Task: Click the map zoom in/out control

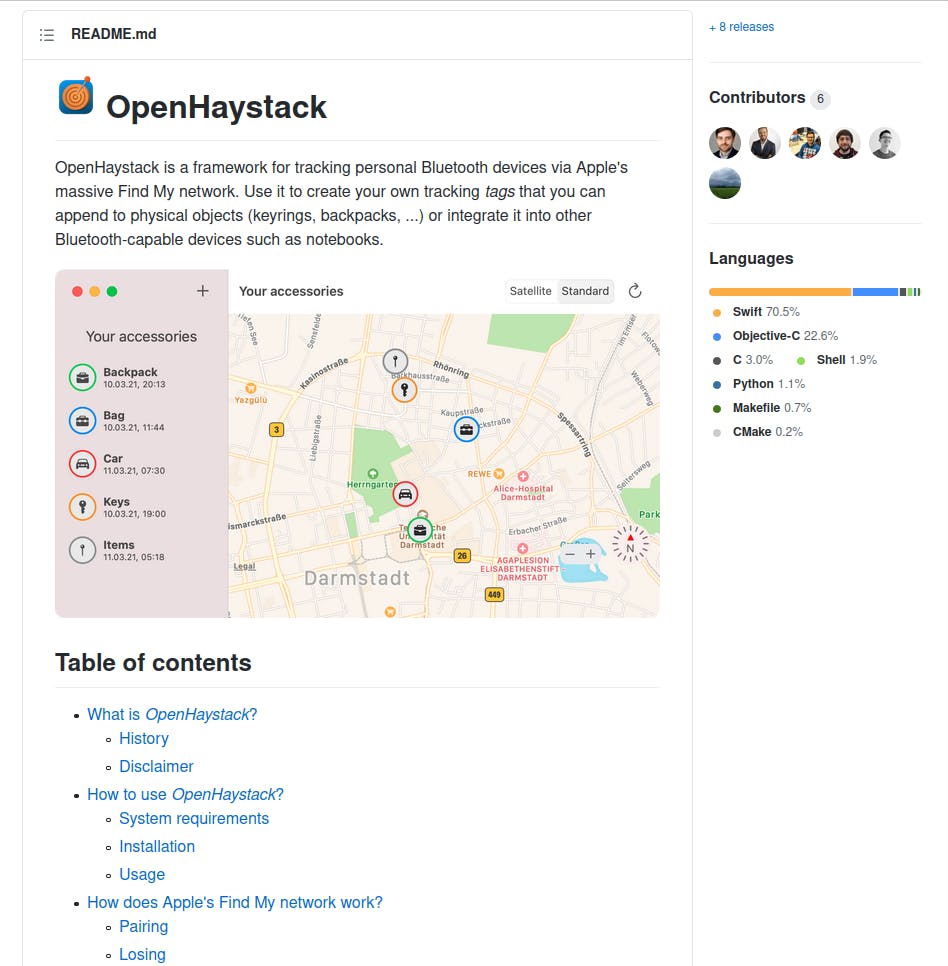Action: point(580,554)
